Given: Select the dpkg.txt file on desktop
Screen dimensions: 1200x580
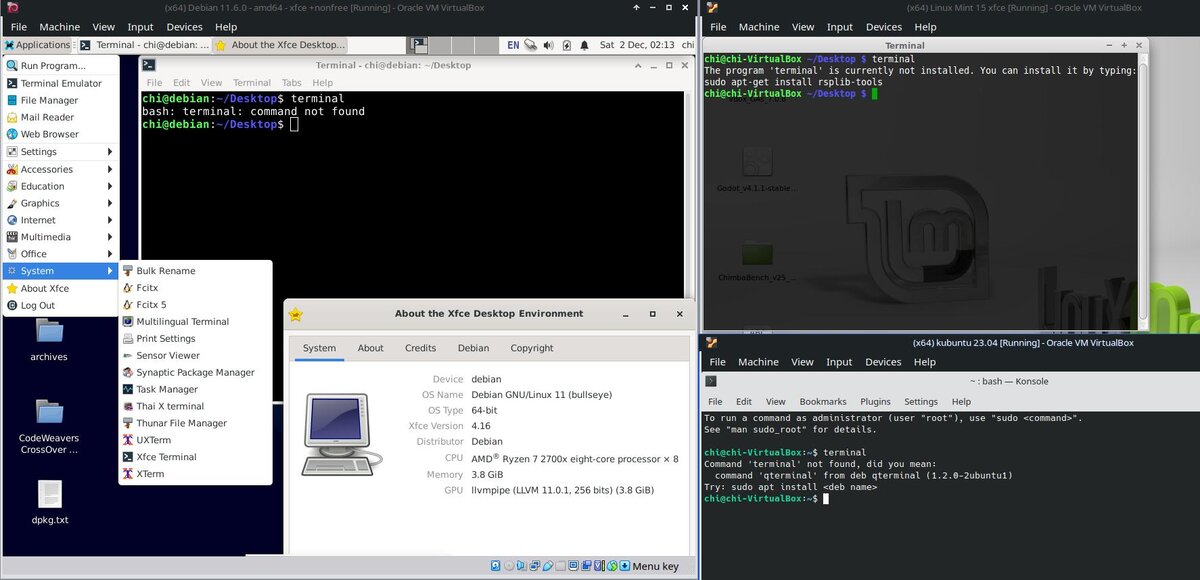Looking at the screenshot, I should (49, 503).
